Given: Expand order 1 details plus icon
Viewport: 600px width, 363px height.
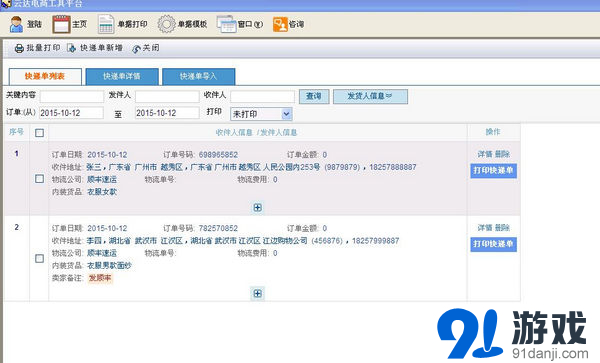Looking at the screenshot, I should (x=258, y=207).
